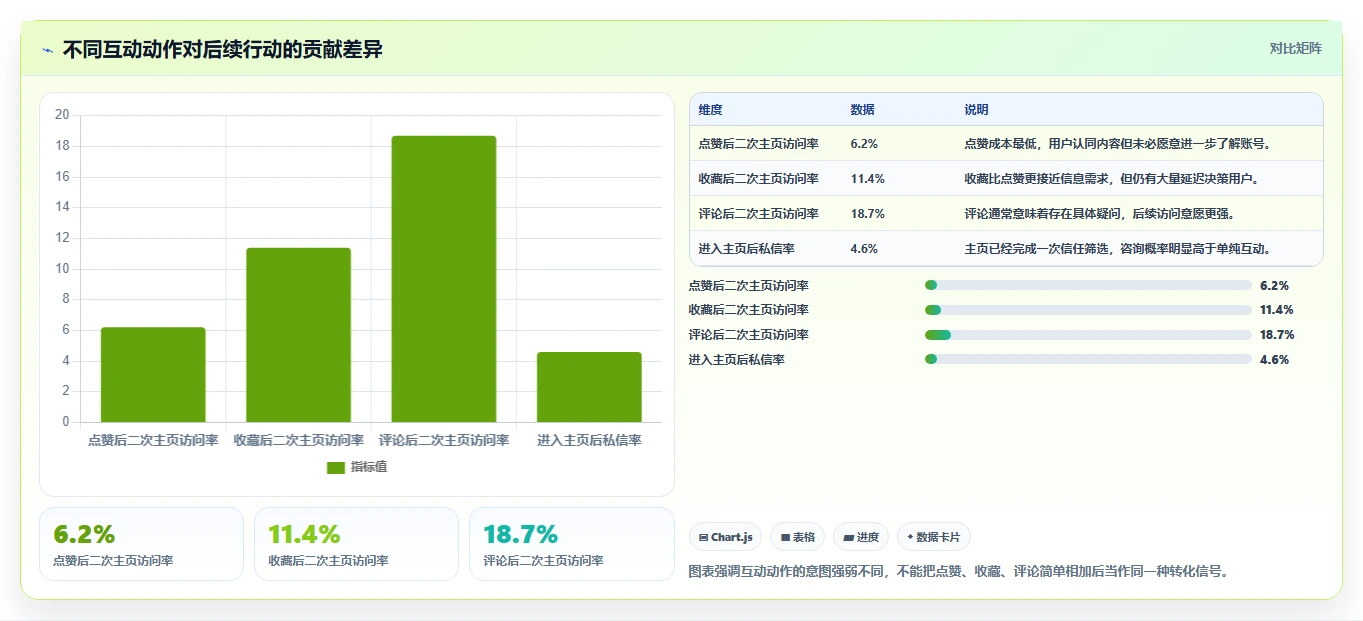
Task: Click y-axis value 20
Action: [x=62, y=115]
